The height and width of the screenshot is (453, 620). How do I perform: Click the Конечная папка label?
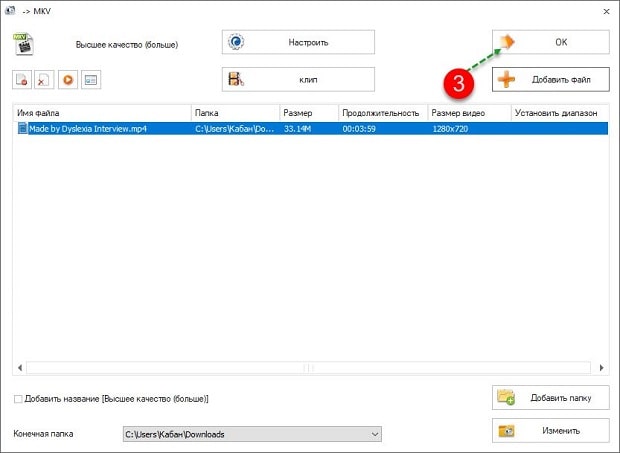[43, 434]
